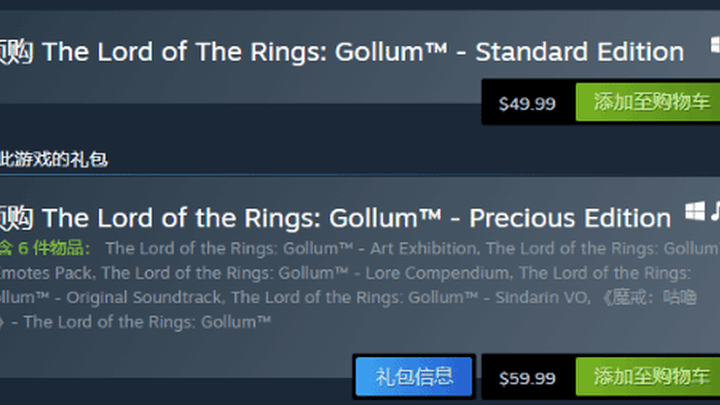Click the Gollum Precious Edition title
Image resolution: width=720 pixels, height=405 pixels.
[357, 218]
